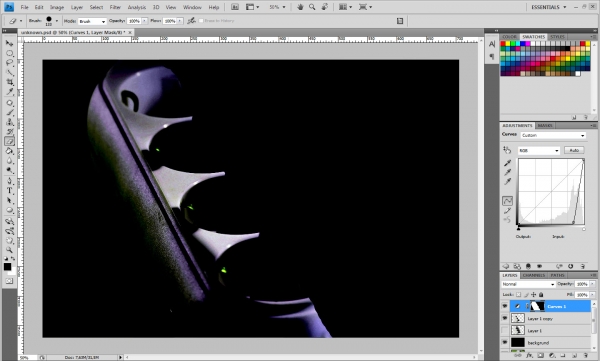This screenshot has height=361, width=600.
Task: Open the Screen Mode dropdown
Action: coord(365,7)
